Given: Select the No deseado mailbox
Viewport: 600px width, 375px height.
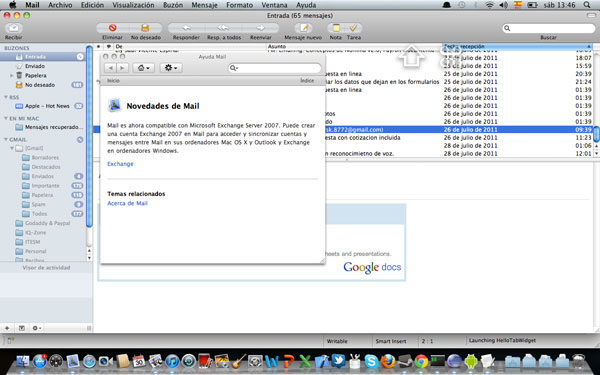Looking at the screenshot, I should coord(40,85).
